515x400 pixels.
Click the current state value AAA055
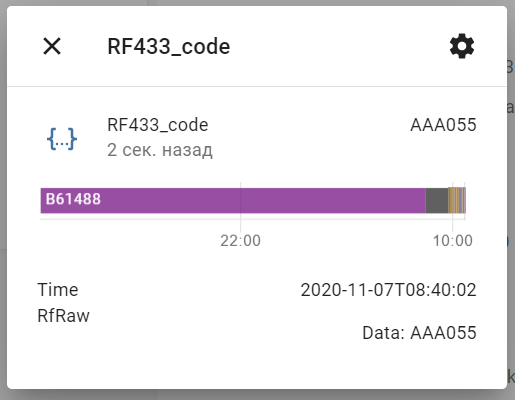[443, 125]
